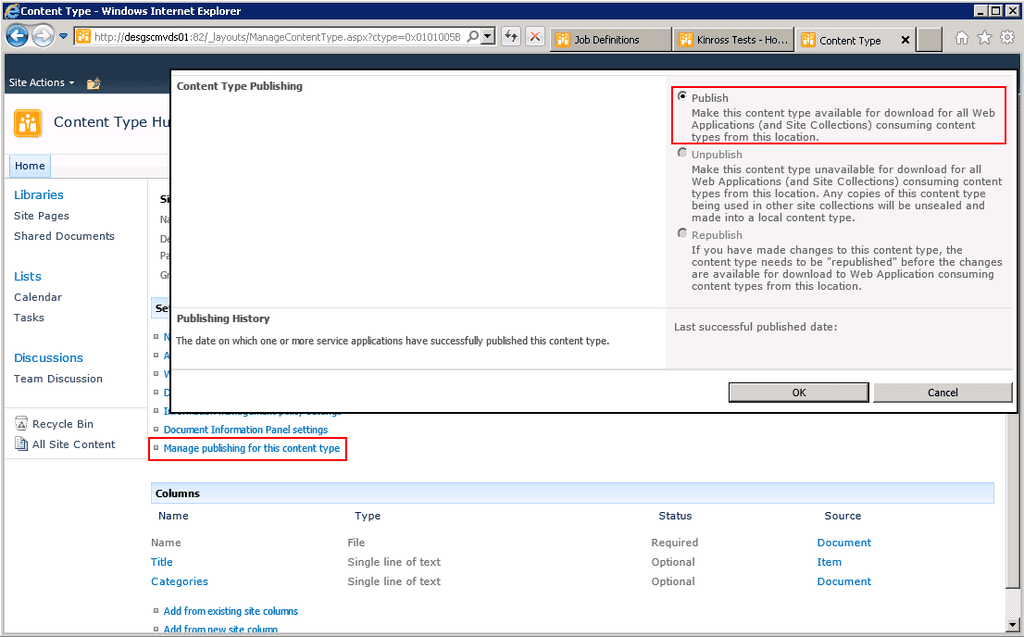Select the Unpublish radio button
This screenshot has height=637, width=1024.
[x=683, y=154]
